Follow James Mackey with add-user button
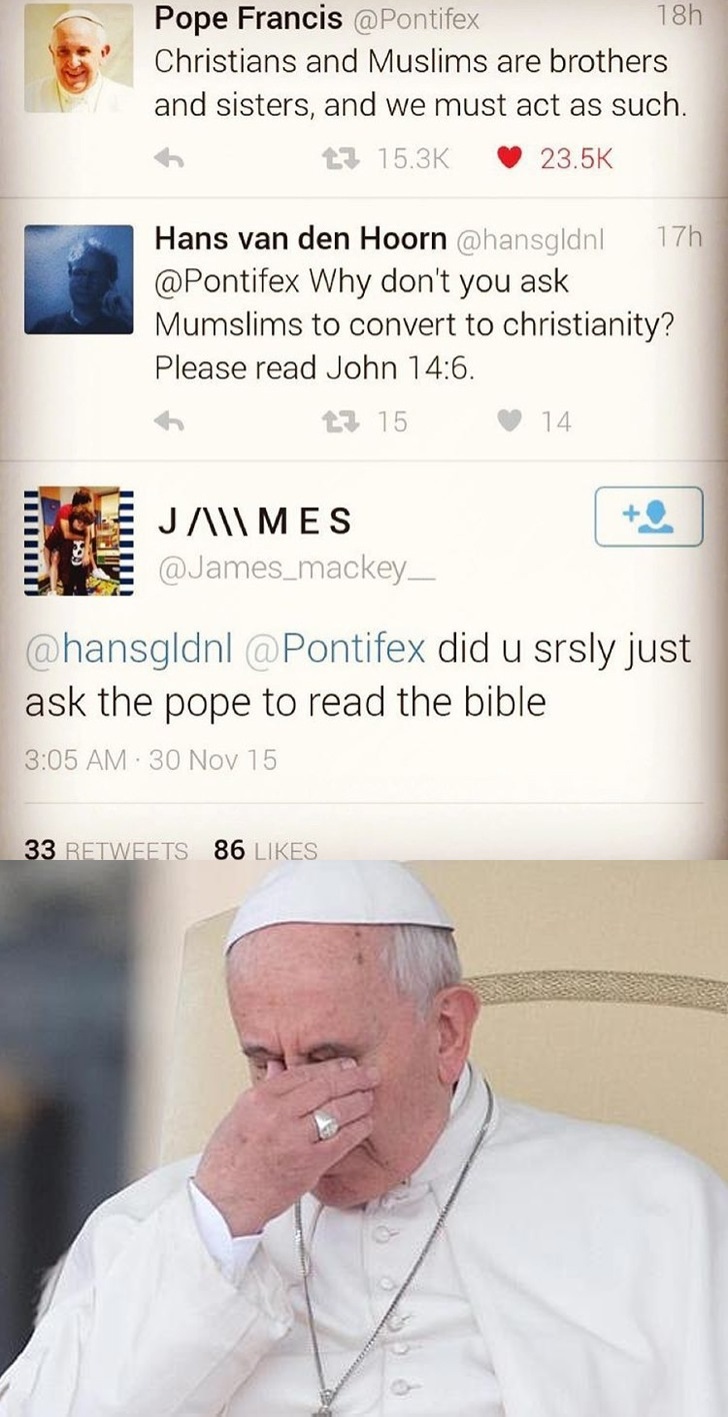This screenshot has width=728, height=1417. (648, 516)
